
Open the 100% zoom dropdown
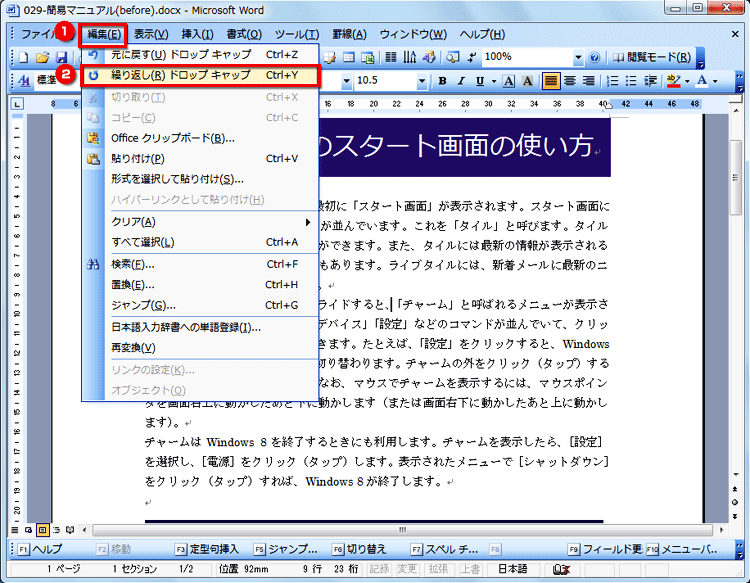[x=578, y=57]
